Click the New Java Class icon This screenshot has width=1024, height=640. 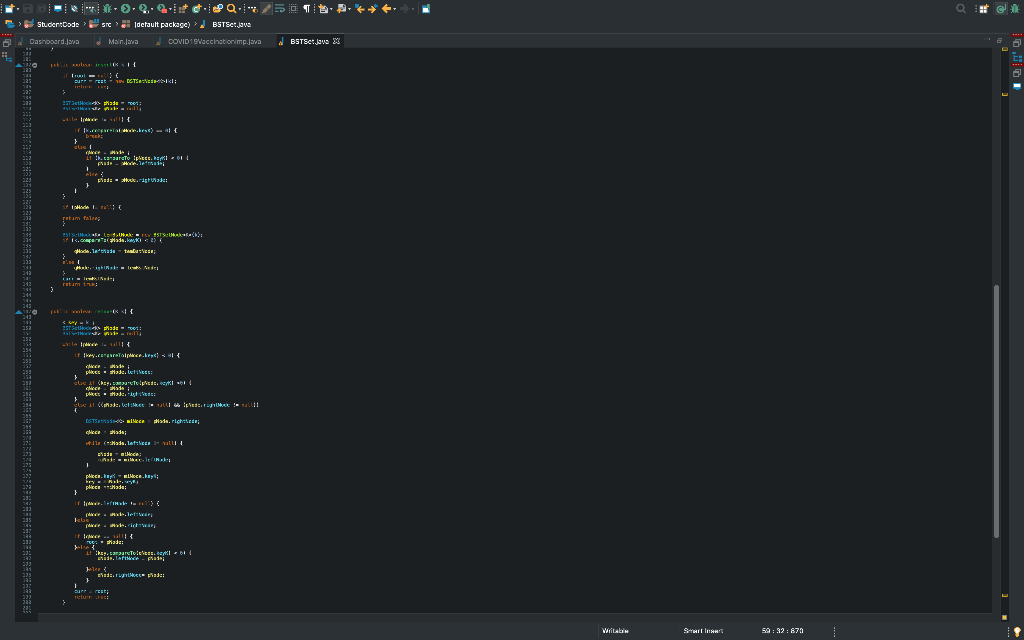tap(196, 8)
